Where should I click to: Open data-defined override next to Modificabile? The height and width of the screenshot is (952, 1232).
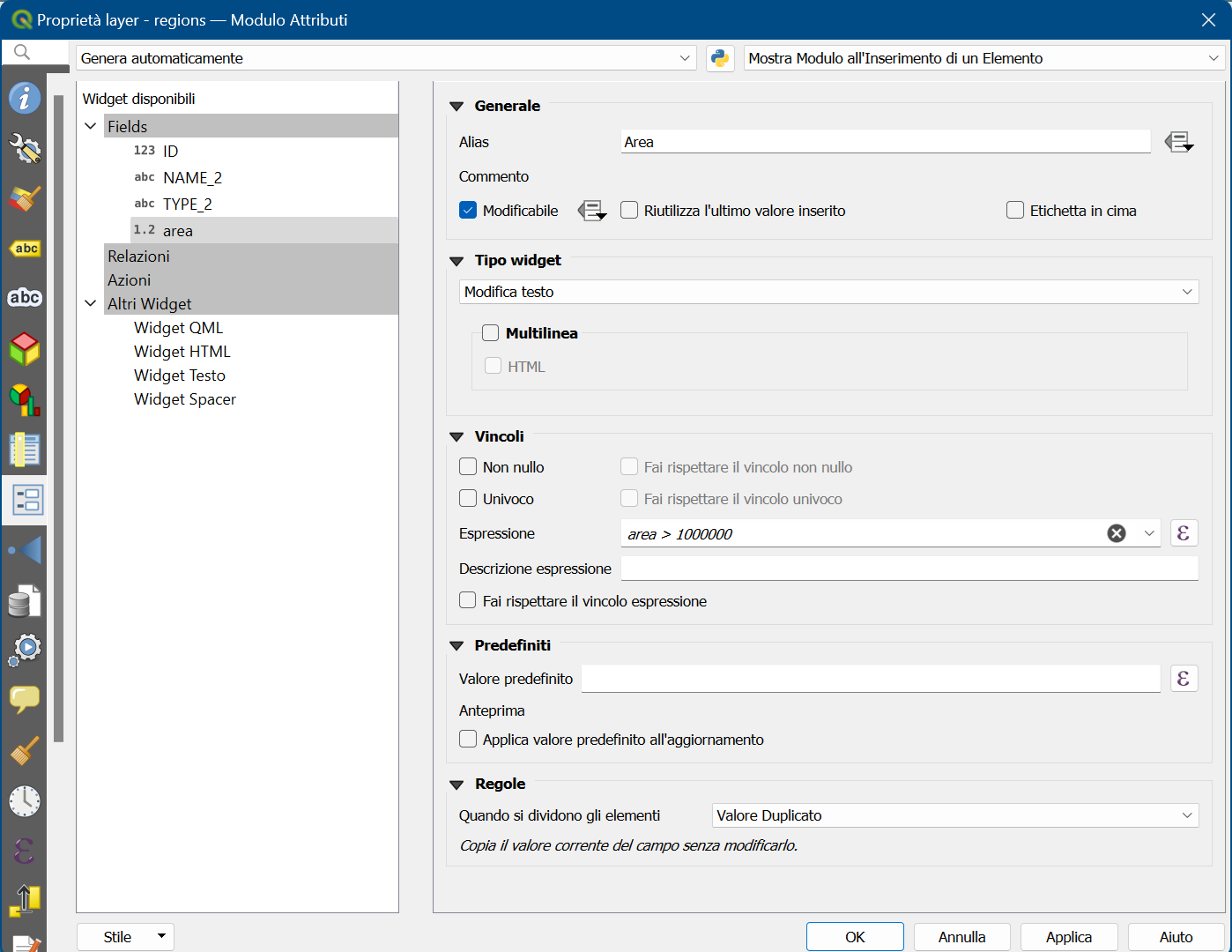coord(592,211)
